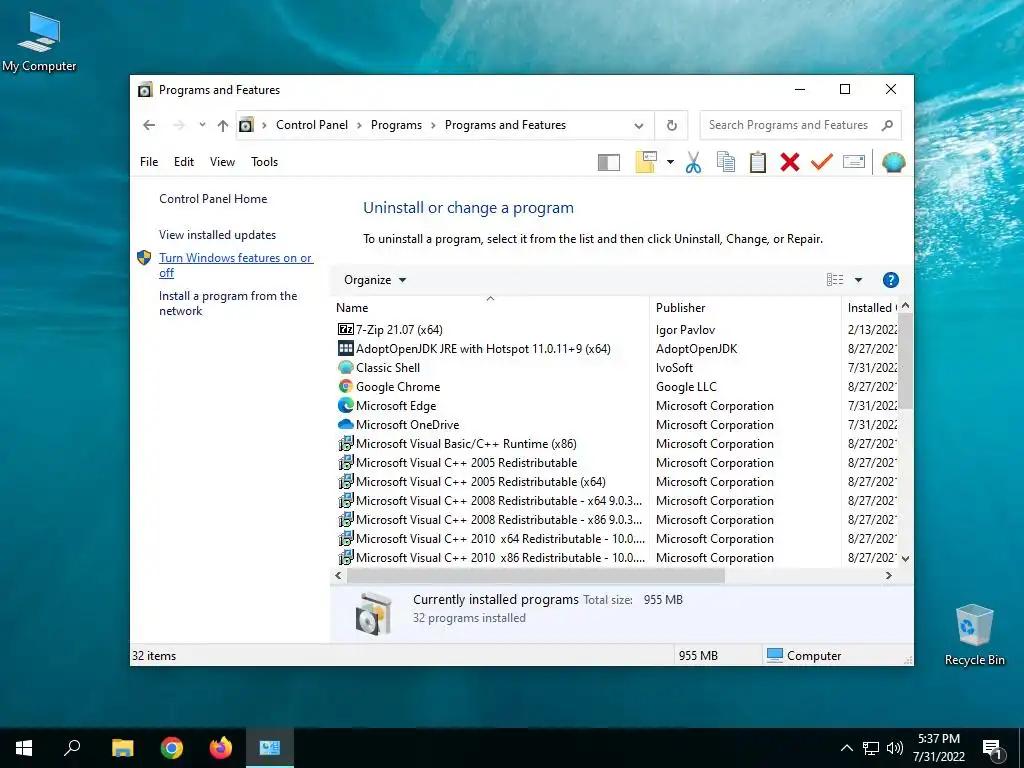The image size is (1024, 768).
Task: Open the View menu
Action: pos(222,162)
